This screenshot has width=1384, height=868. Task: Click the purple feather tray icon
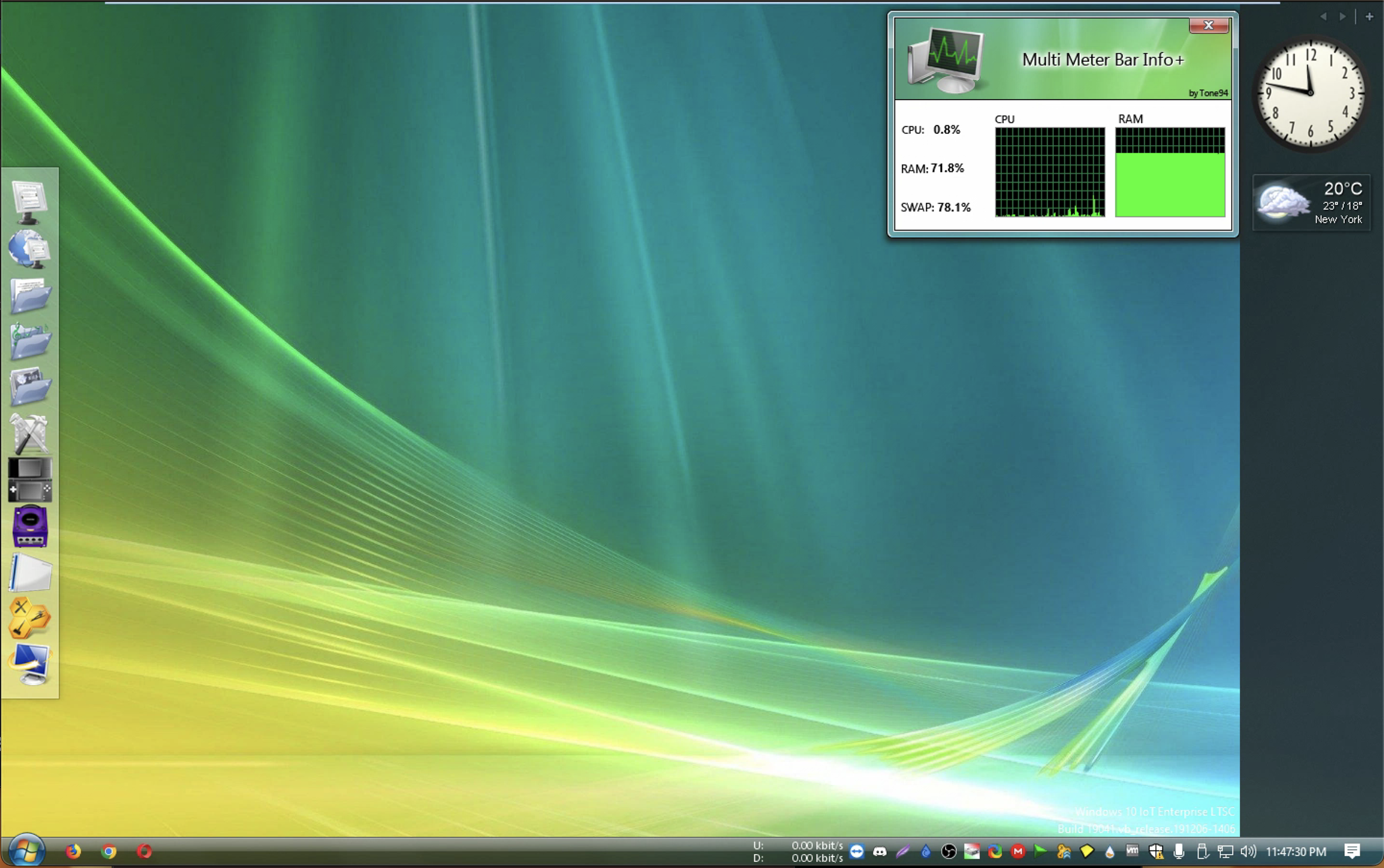(903, 852)
